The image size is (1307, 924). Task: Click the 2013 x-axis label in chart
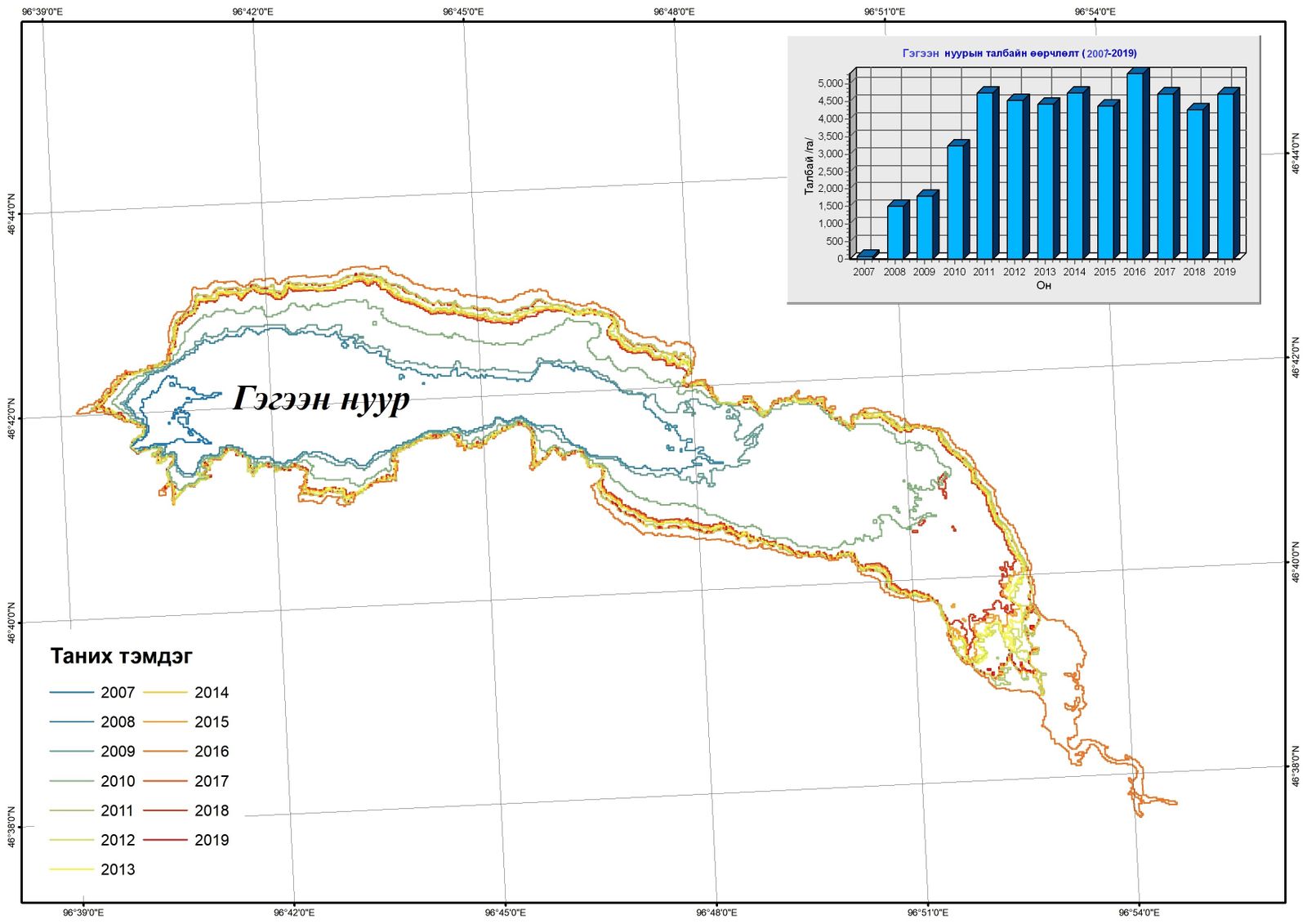click(x=1044, y=272)
